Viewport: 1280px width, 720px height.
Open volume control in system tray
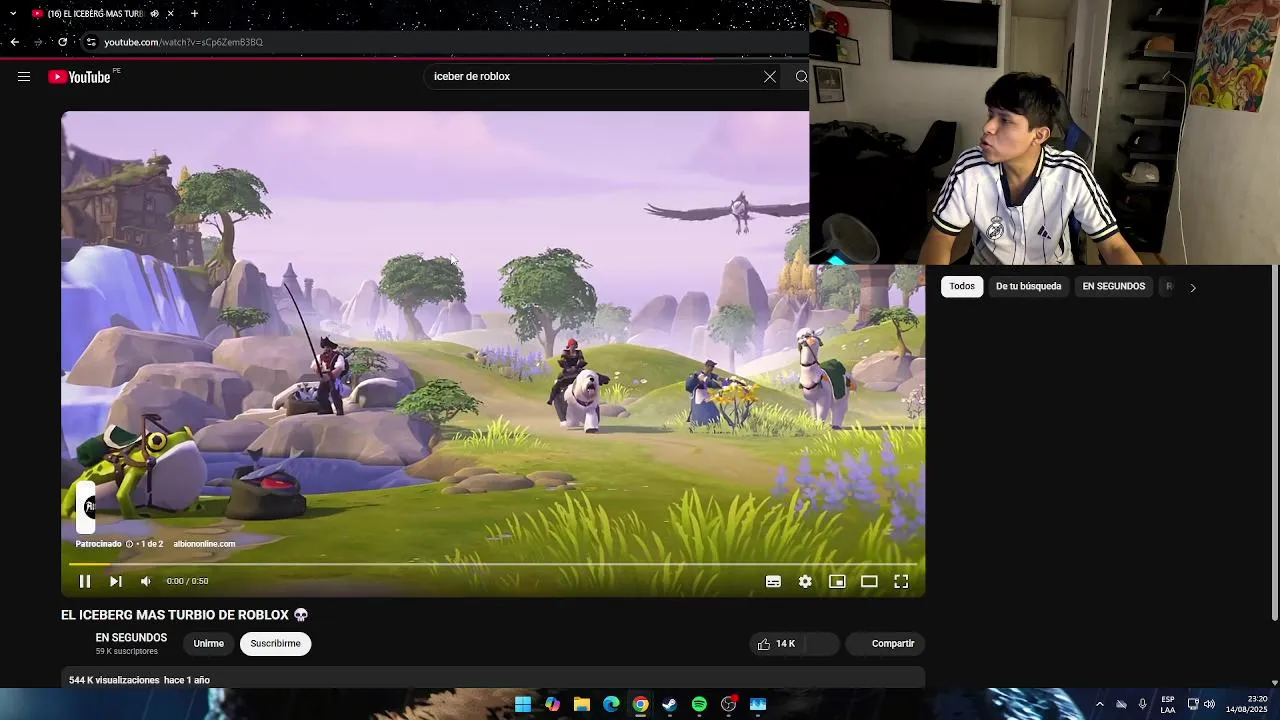coord(1210,704)
